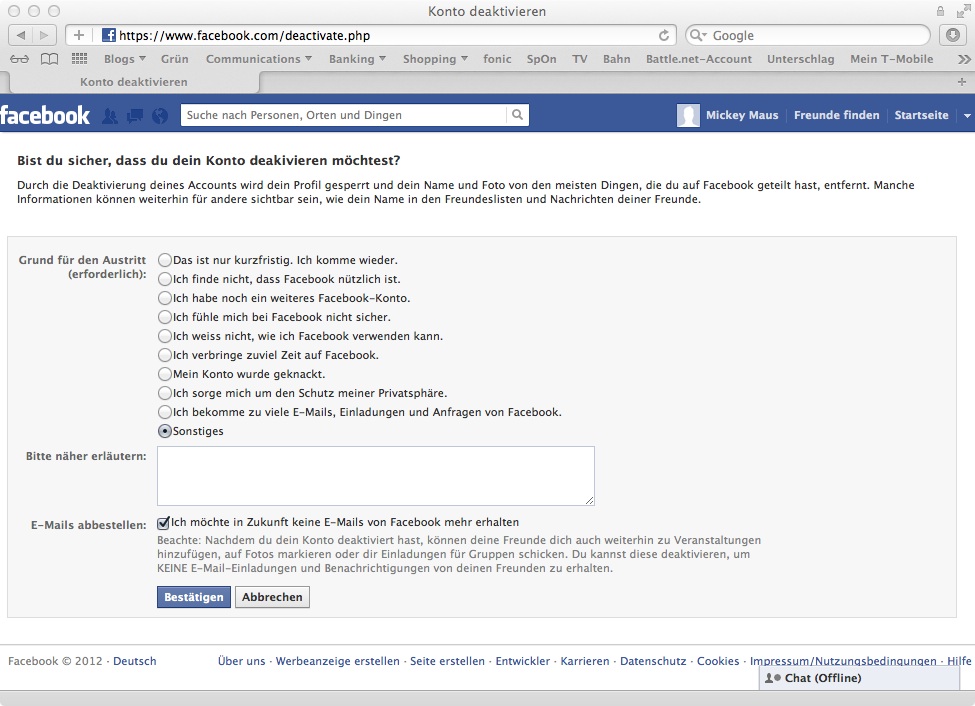
Task: Open the Unterschlag bookmark
Action: (800, 59)
